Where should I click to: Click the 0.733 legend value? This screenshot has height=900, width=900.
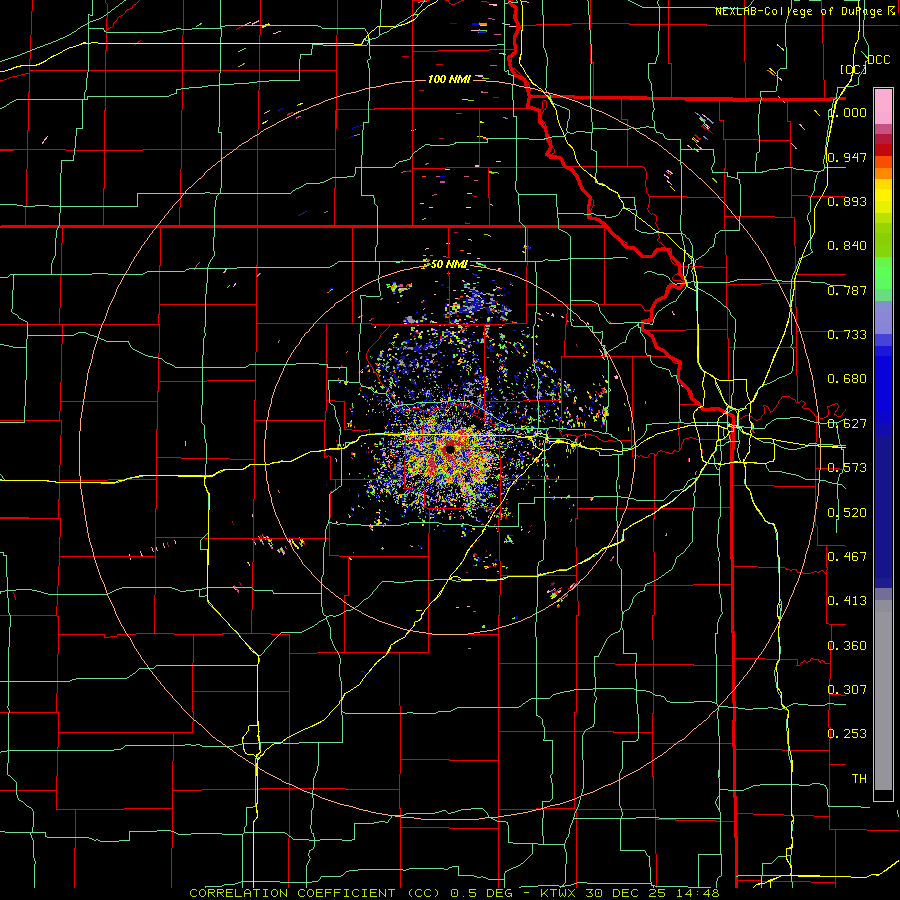[x=847, y=335]
